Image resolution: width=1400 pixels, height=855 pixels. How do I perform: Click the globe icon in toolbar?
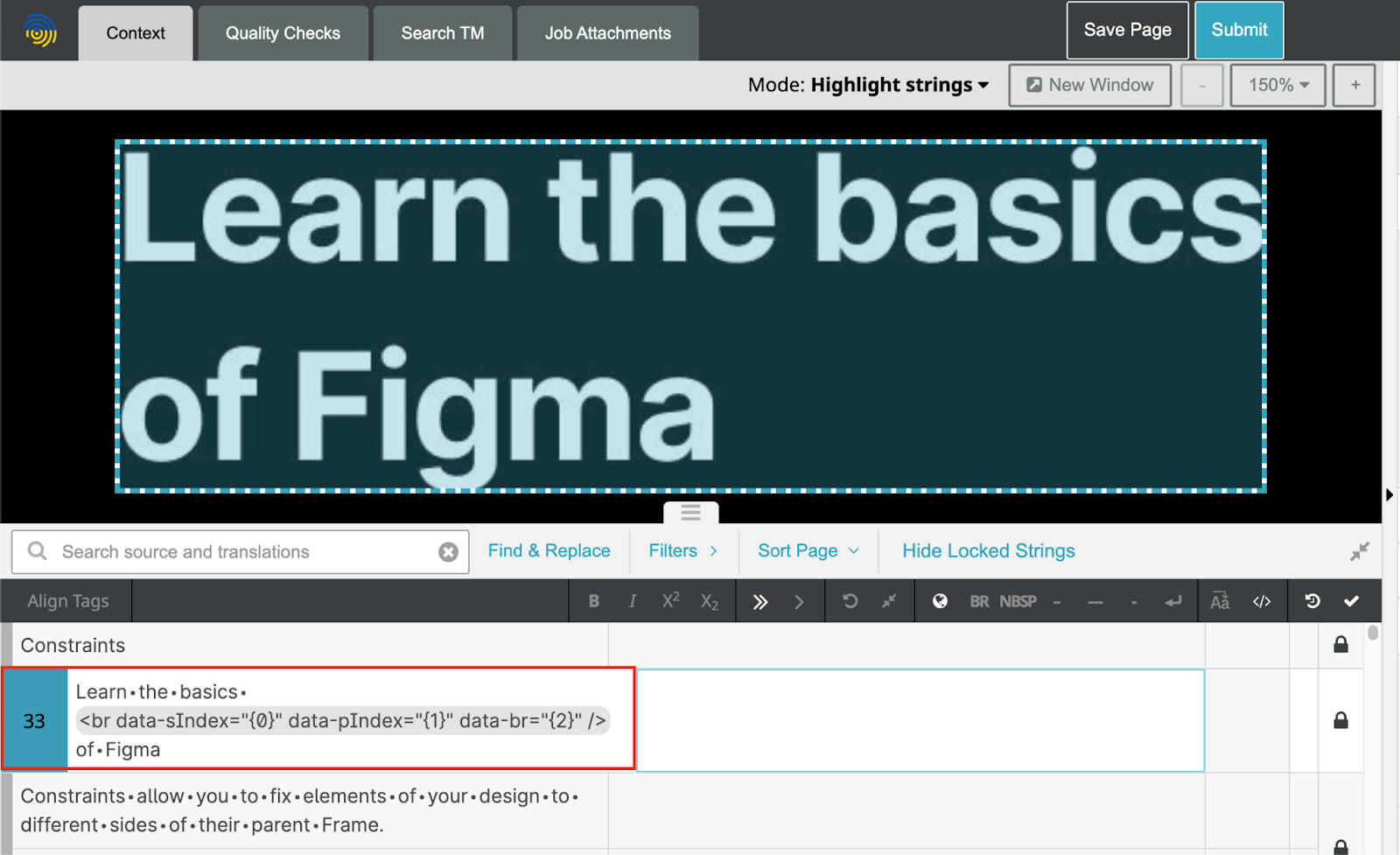940,601
